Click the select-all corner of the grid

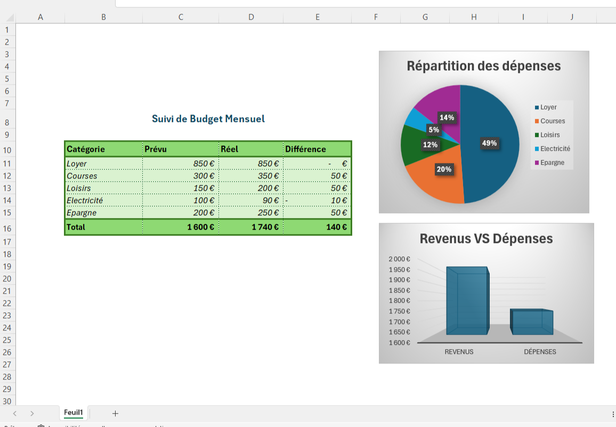pos(8,17)
